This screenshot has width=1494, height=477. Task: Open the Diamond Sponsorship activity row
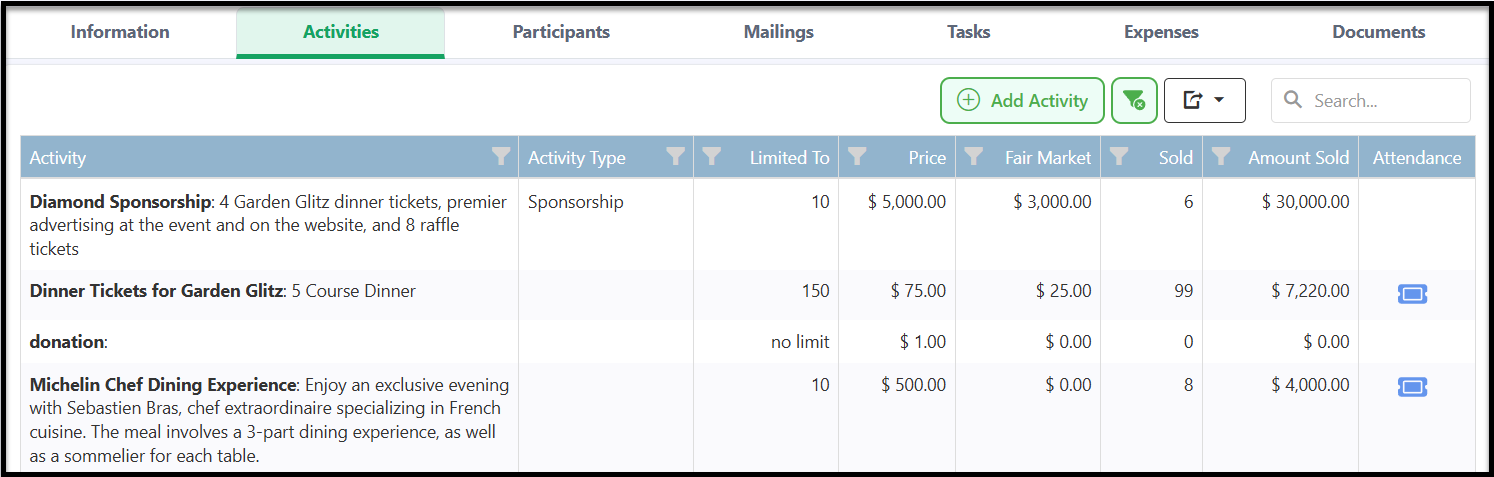point(120,202)
